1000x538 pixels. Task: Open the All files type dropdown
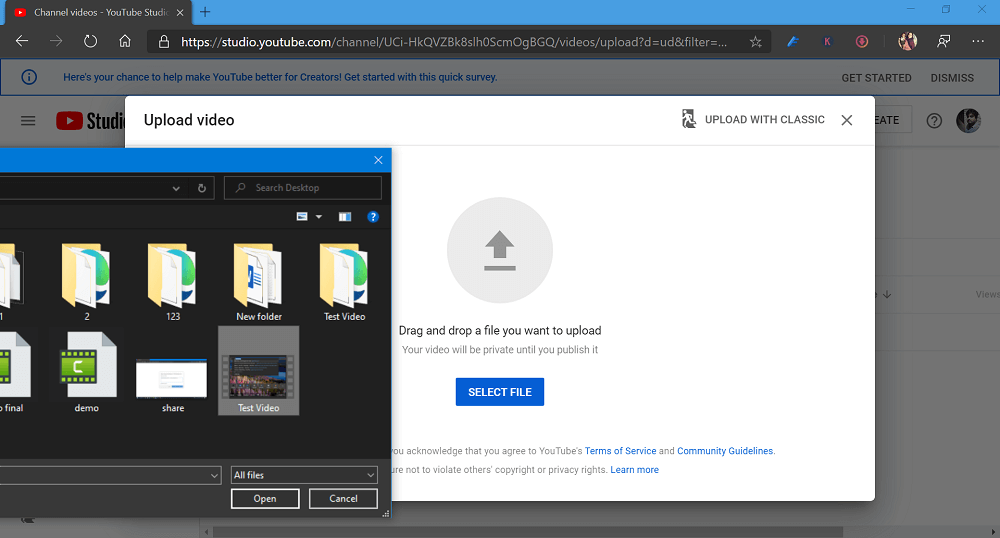304,475
